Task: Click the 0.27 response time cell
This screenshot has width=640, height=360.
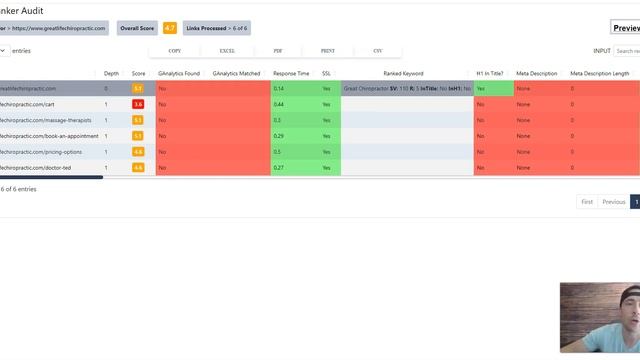Action: (296, 168)
